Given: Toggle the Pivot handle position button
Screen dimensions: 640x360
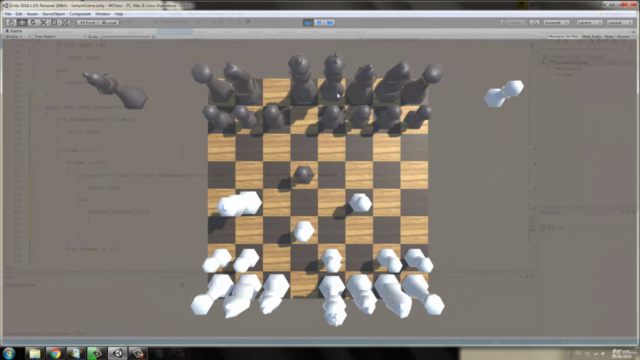Looking at the screenshot, I should (x=87, y=22).
